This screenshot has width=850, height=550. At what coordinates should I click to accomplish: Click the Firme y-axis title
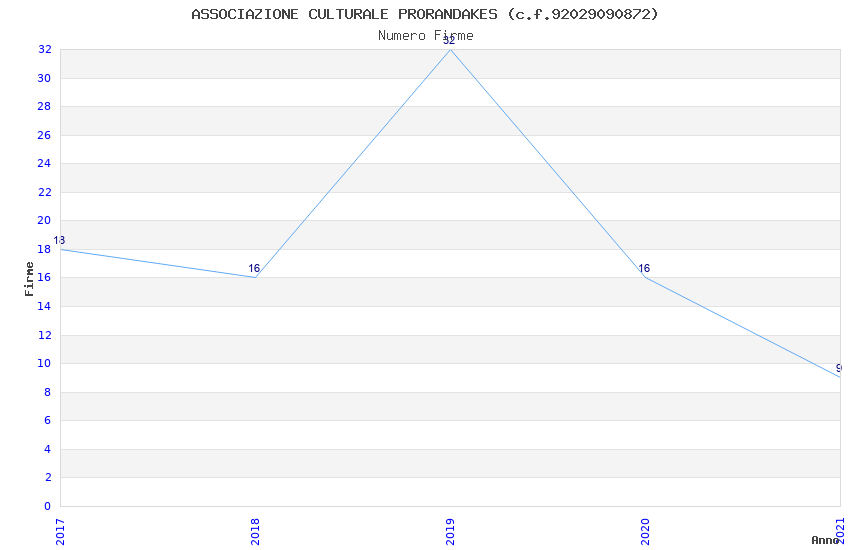tap(29, 279)
